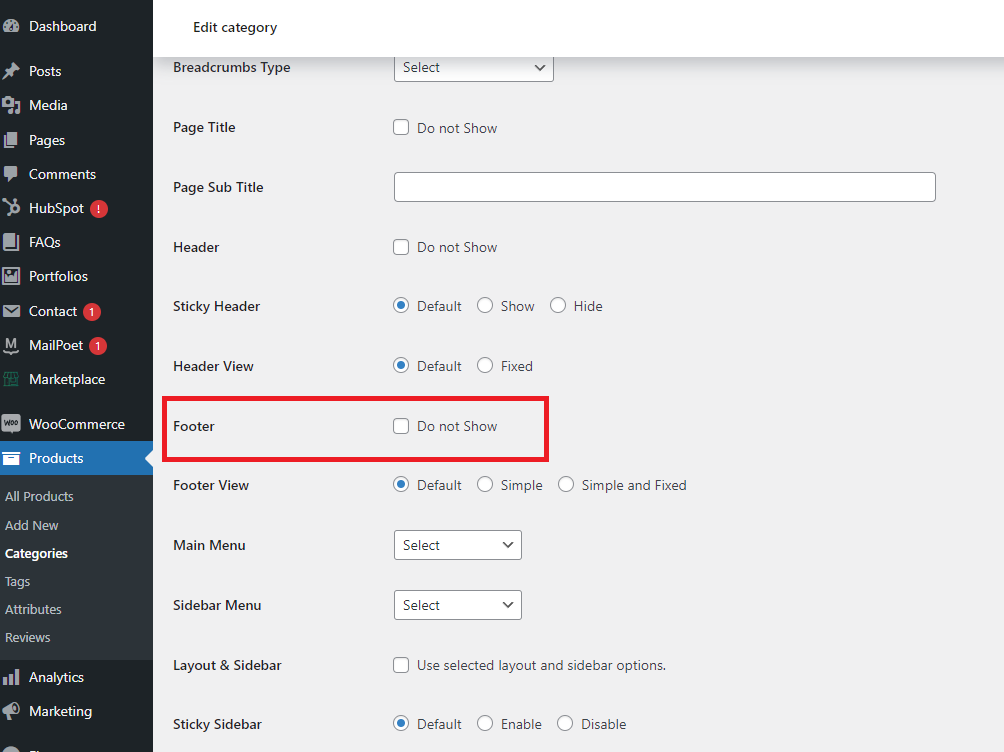
Task: Select Sticky Header Hide radio
Action: (x=558, y=306)
